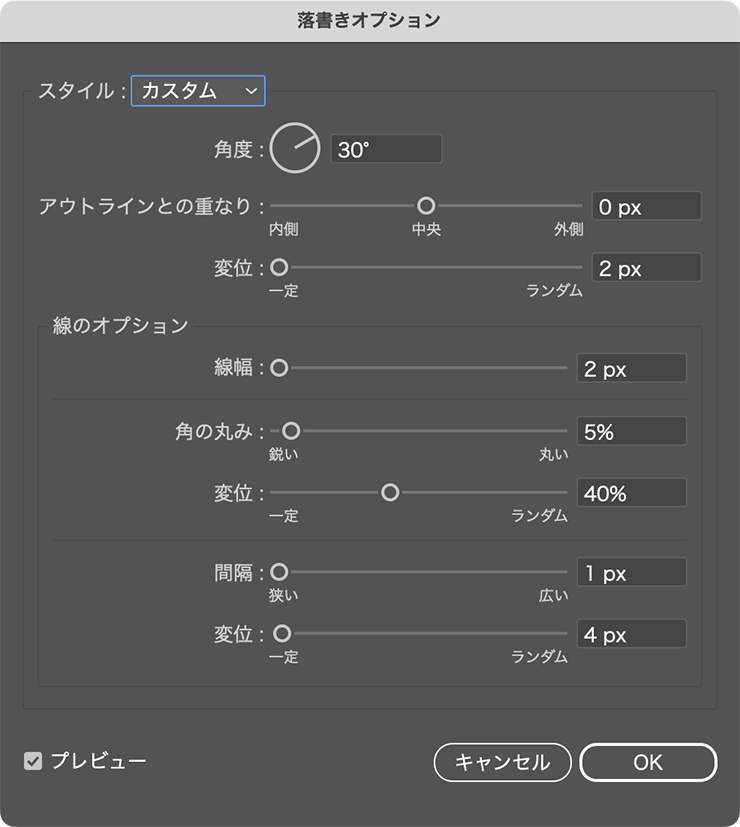
Task: Click the 40% 変位 slider handle
Action: pyautogui.click(x=390, y=492)
